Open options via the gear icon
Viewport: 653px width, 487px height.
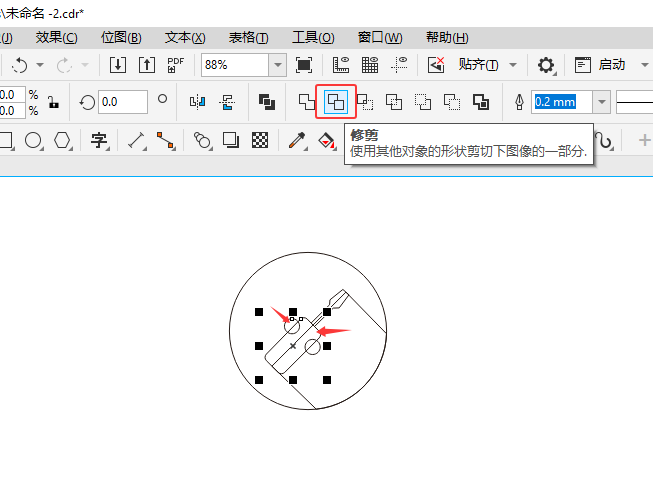pyautogui.click(x=546, y=65)
